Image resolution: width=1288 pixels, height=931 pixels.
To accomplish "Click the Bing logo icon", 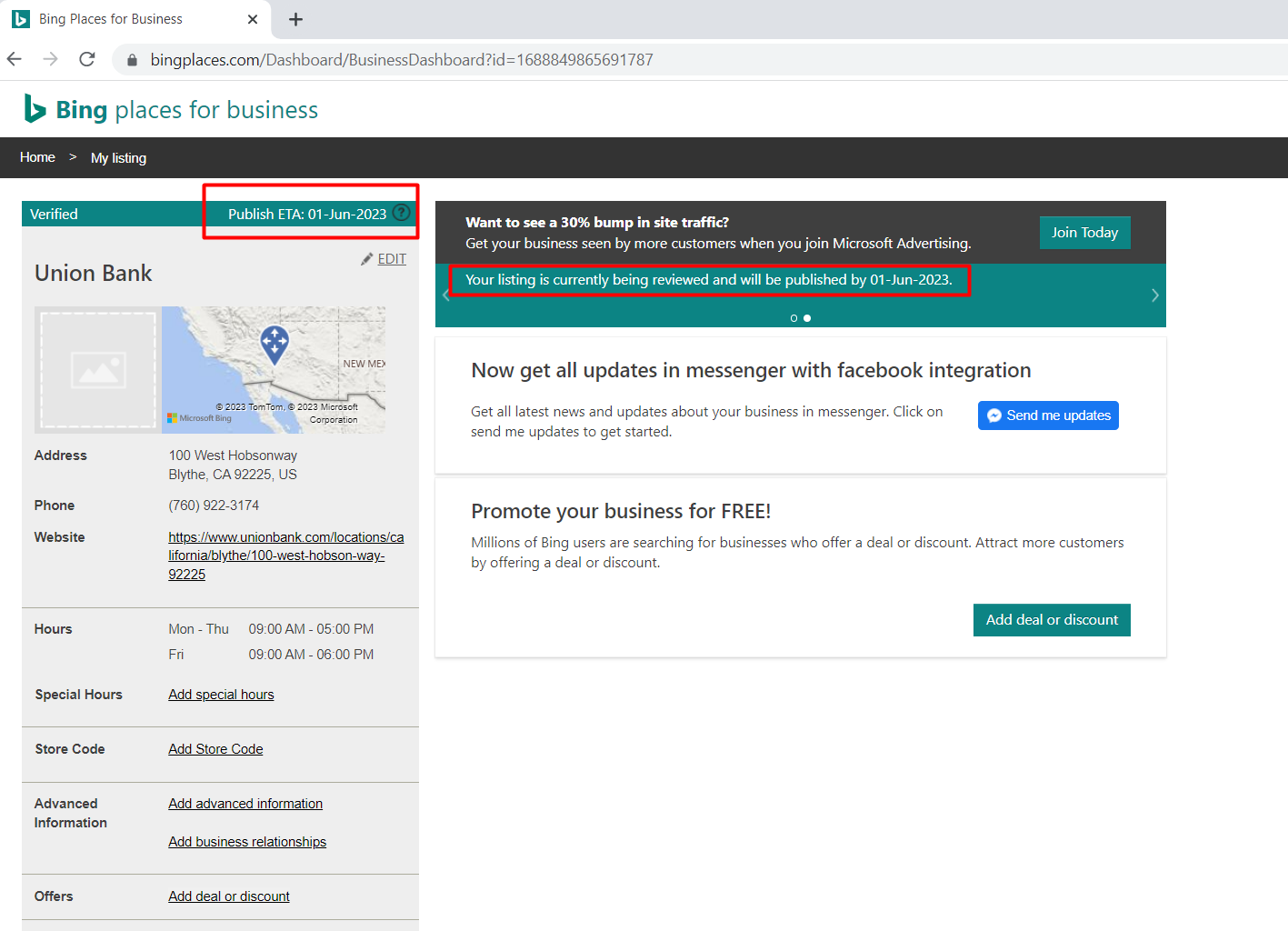I will coord(35,108).
